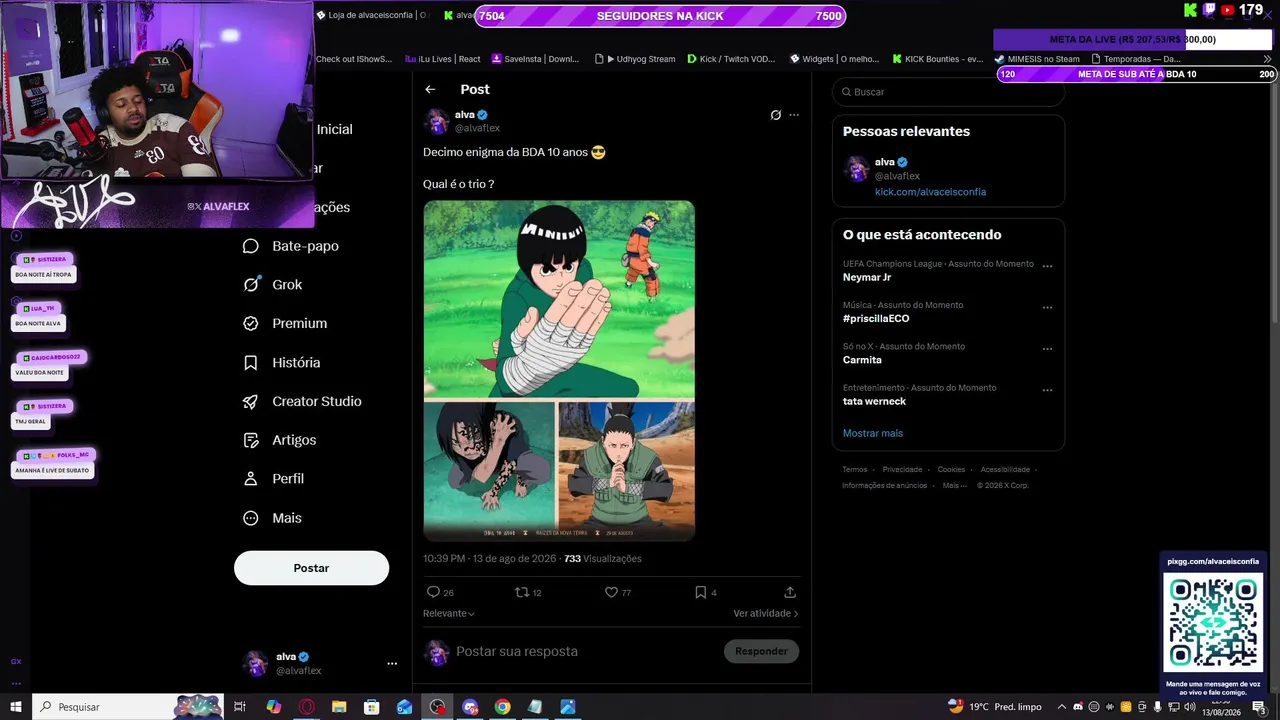This screenshot has height=720, width=1280.
Task: Expand the Mais sidebar menu
Action: click(x=273, y=518)
